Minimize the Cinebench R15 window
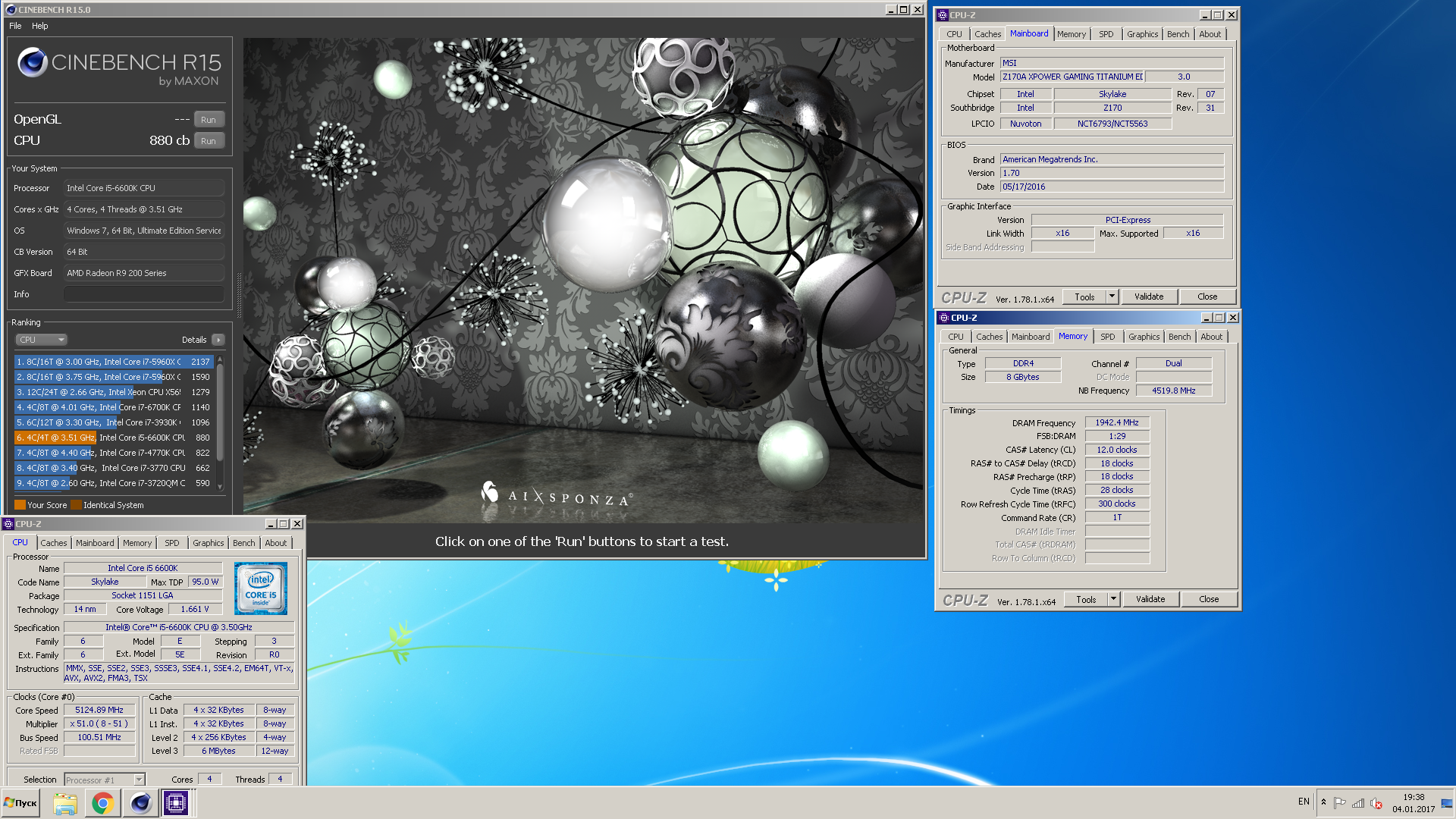This screenshot has height=819, width=1456. (x=891, y=10)
